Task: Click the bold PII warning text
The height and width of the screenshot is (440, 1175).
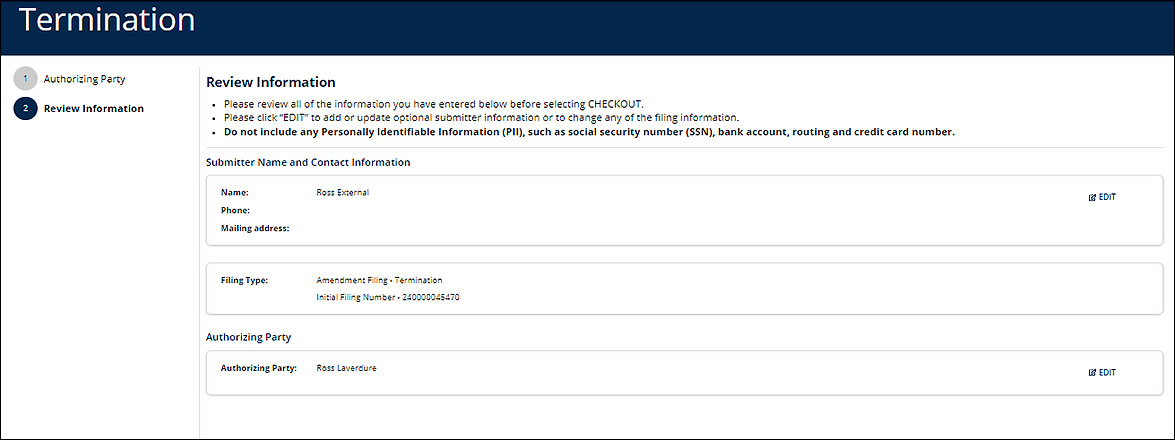Action: pyautogui.click(x=589, y=132)
